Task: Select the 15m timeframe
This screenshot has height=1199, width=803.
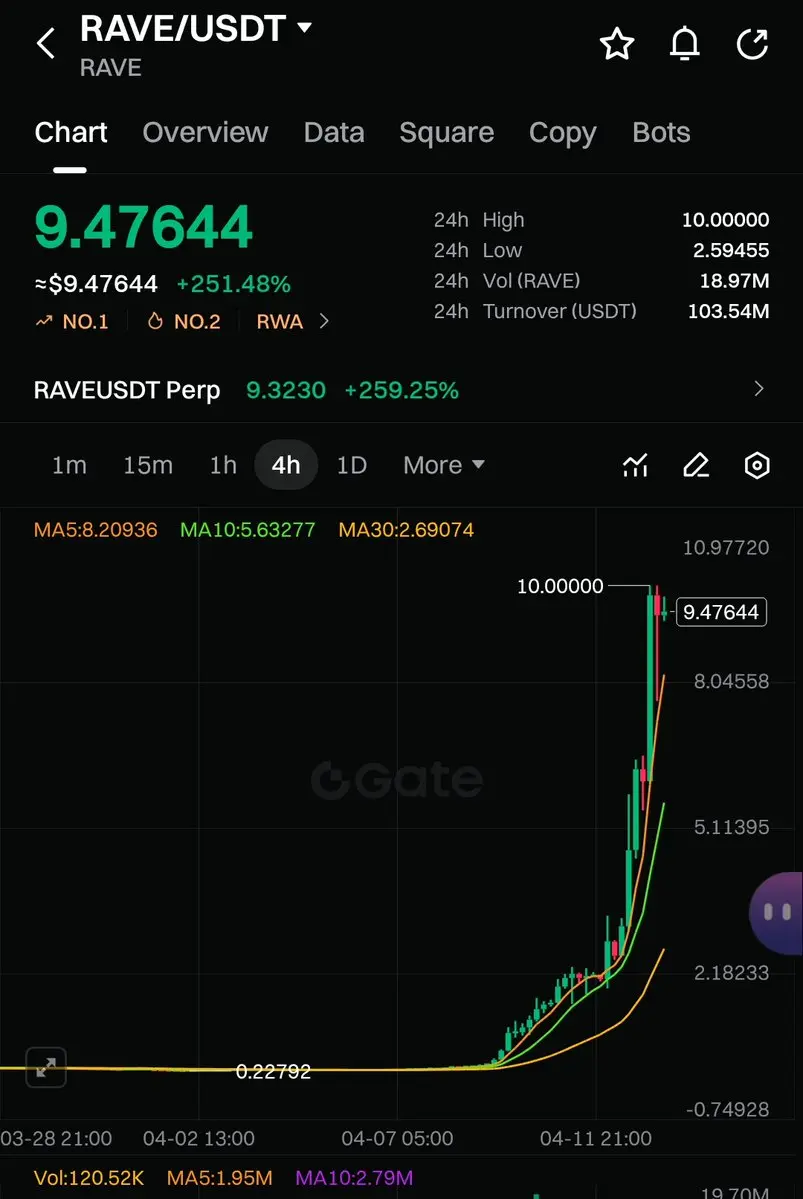Action: [x=148, y=465]
